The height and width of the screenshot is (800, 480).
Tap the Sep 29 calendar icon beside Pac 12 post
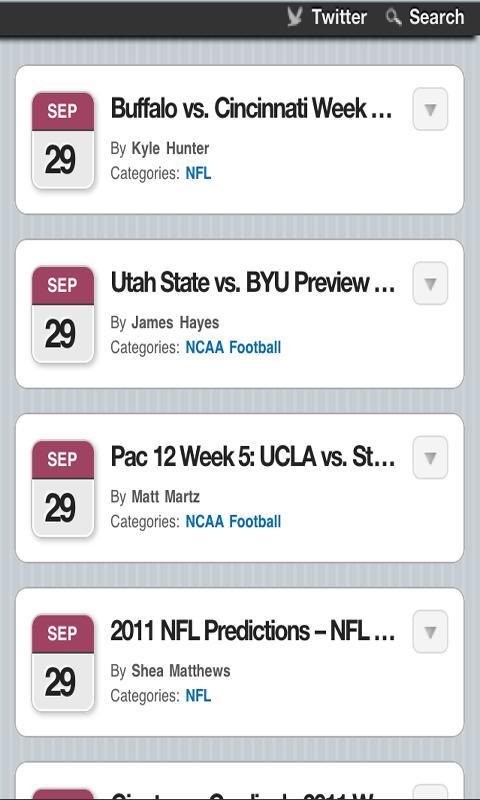(x=63, y=488)
